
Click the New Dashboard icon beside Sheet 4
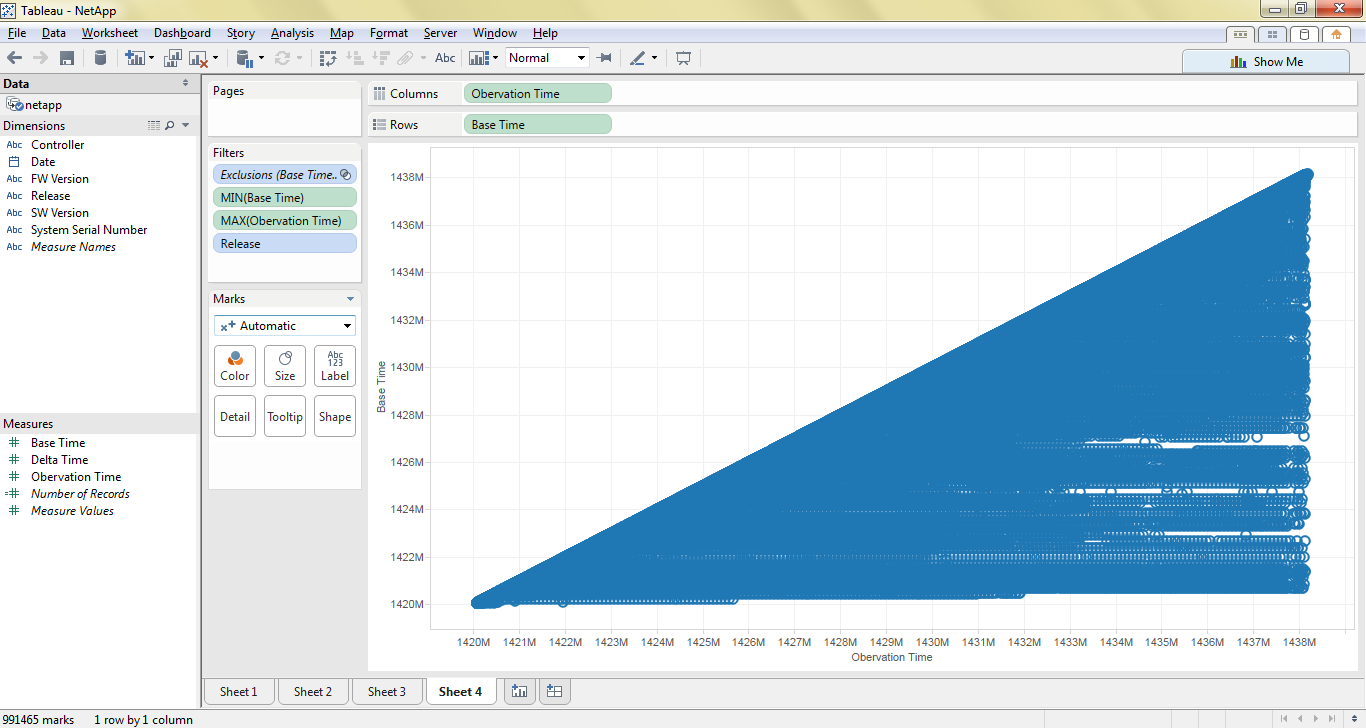tap(554, 691)
